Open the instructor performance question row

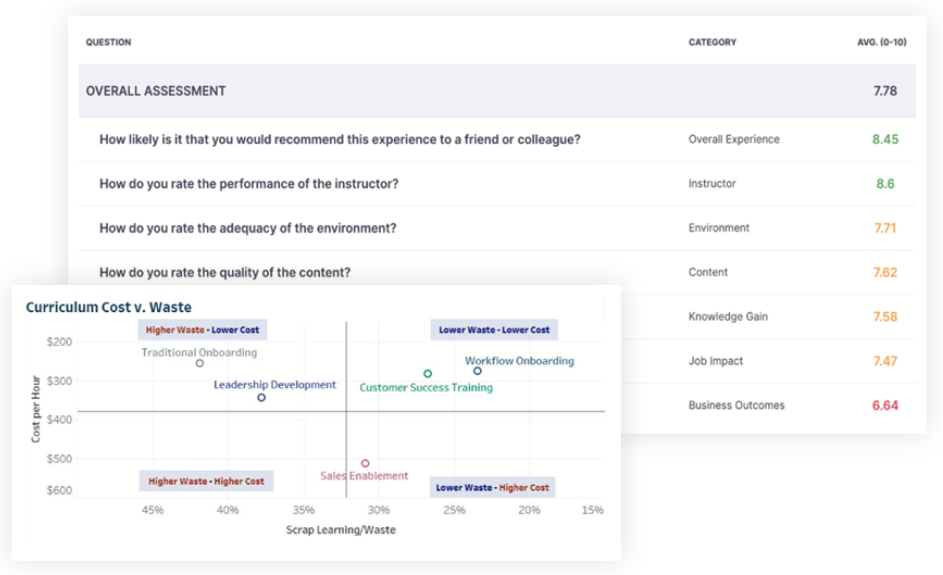click(249, 184)
